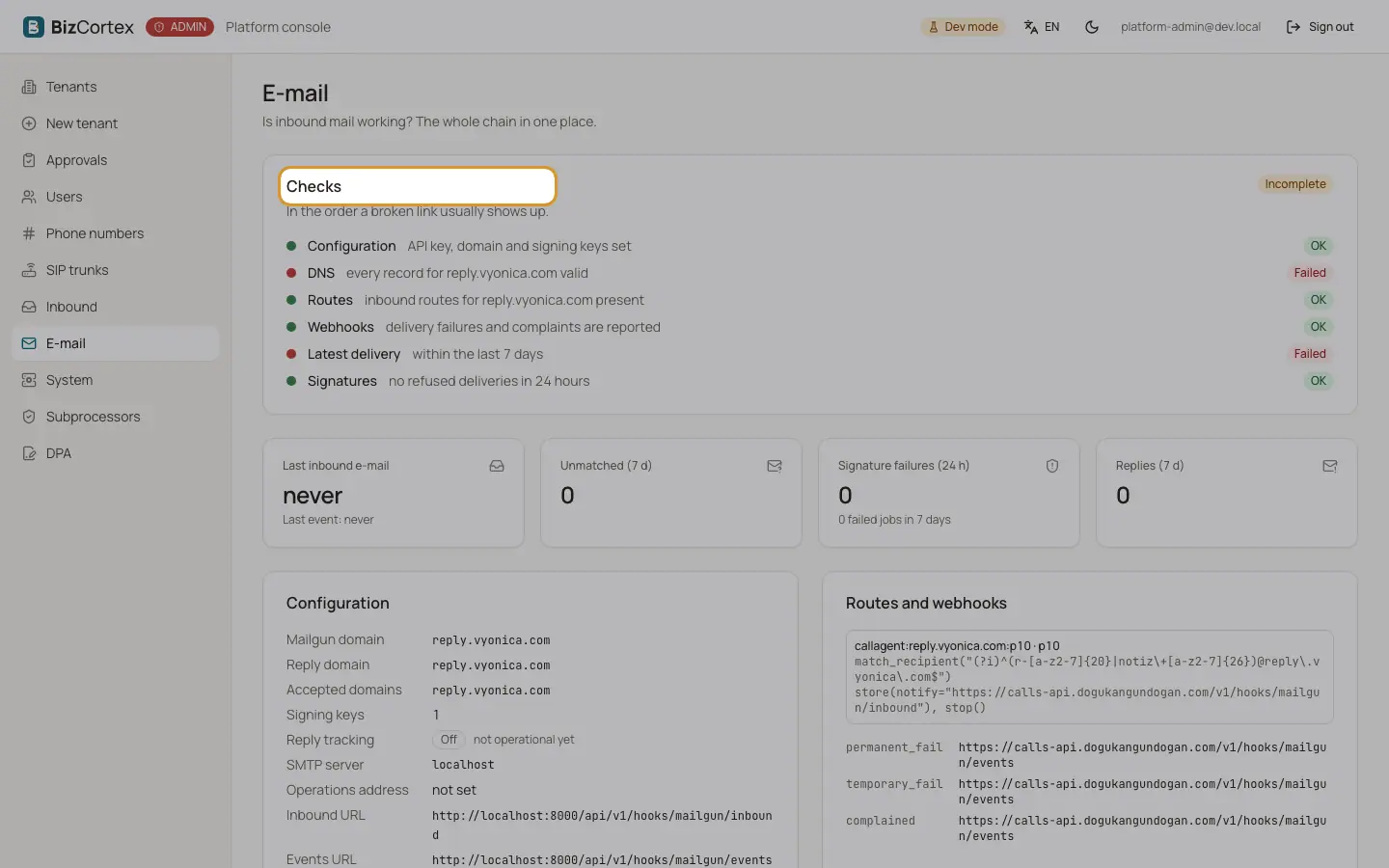Screen dimensions: 1389x868
Task: Click the Mailgun domain value reply.vyonica.com
Action: [491, 640]
